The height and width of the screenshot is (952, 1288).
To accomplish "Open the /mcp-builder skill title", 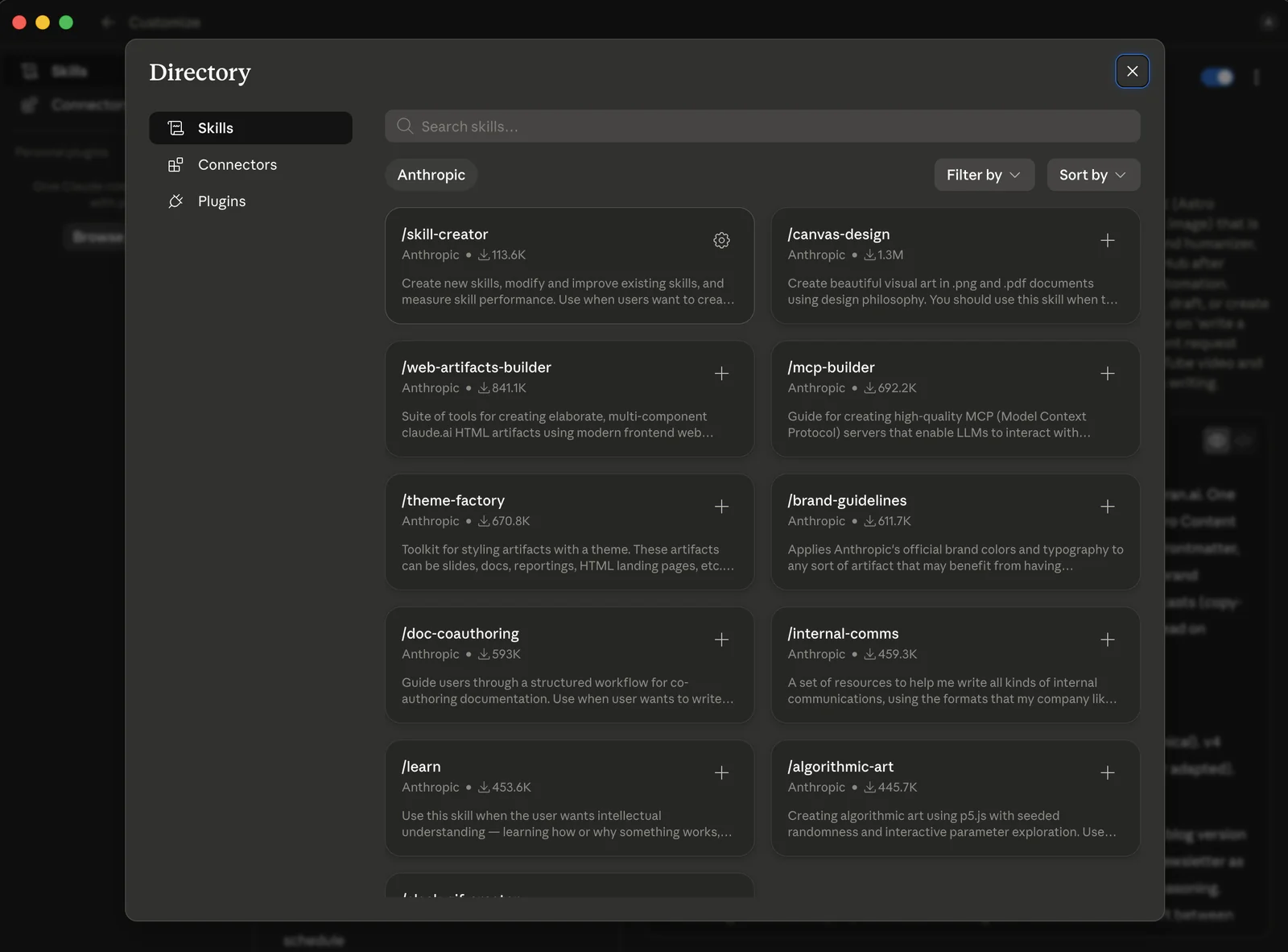I will tap(831, 367).
